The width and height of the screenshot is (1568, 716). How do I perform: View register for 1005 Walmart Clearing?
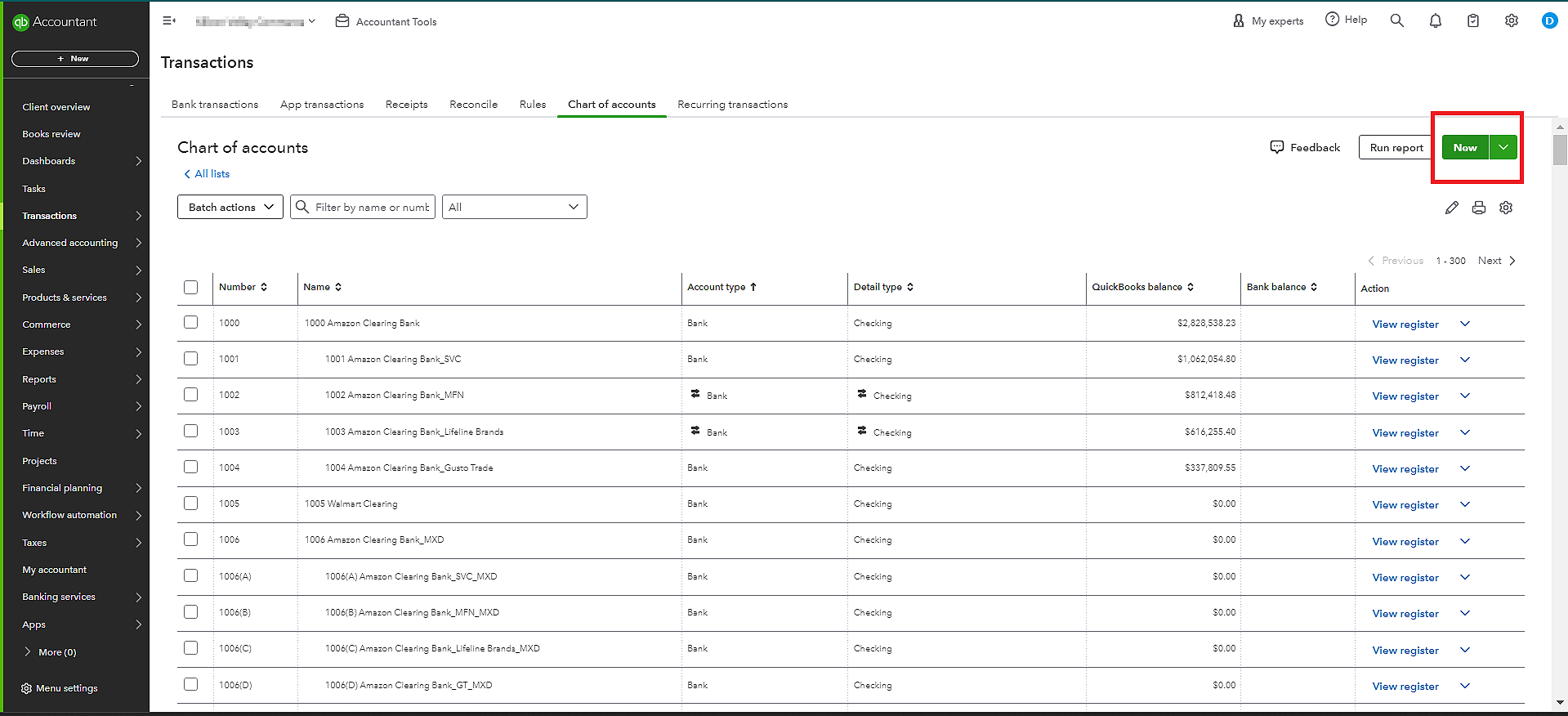pos(1405,505)
